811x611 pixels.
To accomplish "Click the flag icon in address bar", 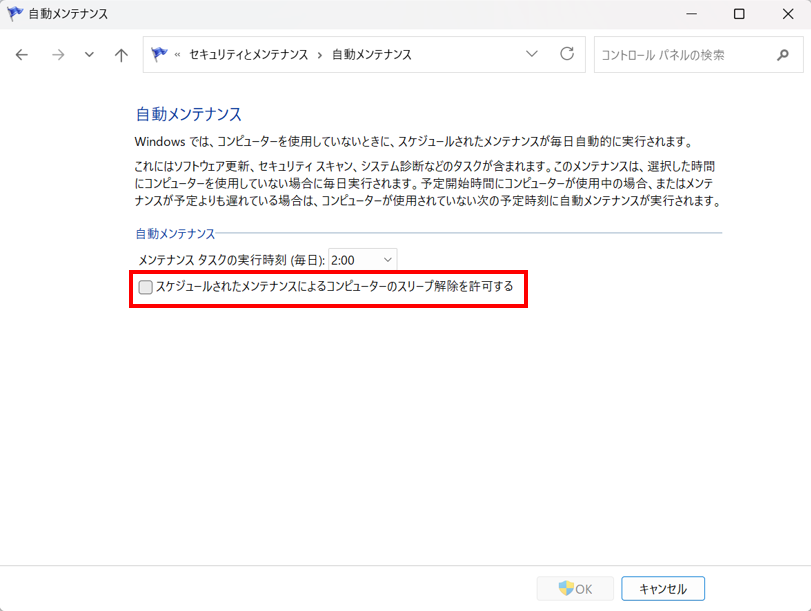I will click(159, 55).
